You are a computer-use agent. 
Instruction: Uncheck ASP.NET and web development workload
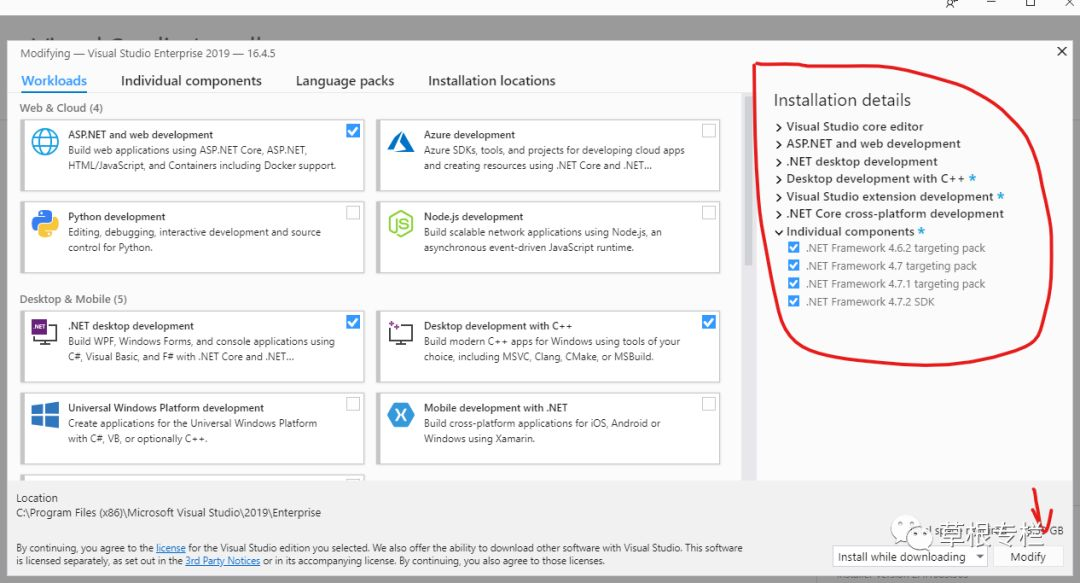click(x=353, y=130)
